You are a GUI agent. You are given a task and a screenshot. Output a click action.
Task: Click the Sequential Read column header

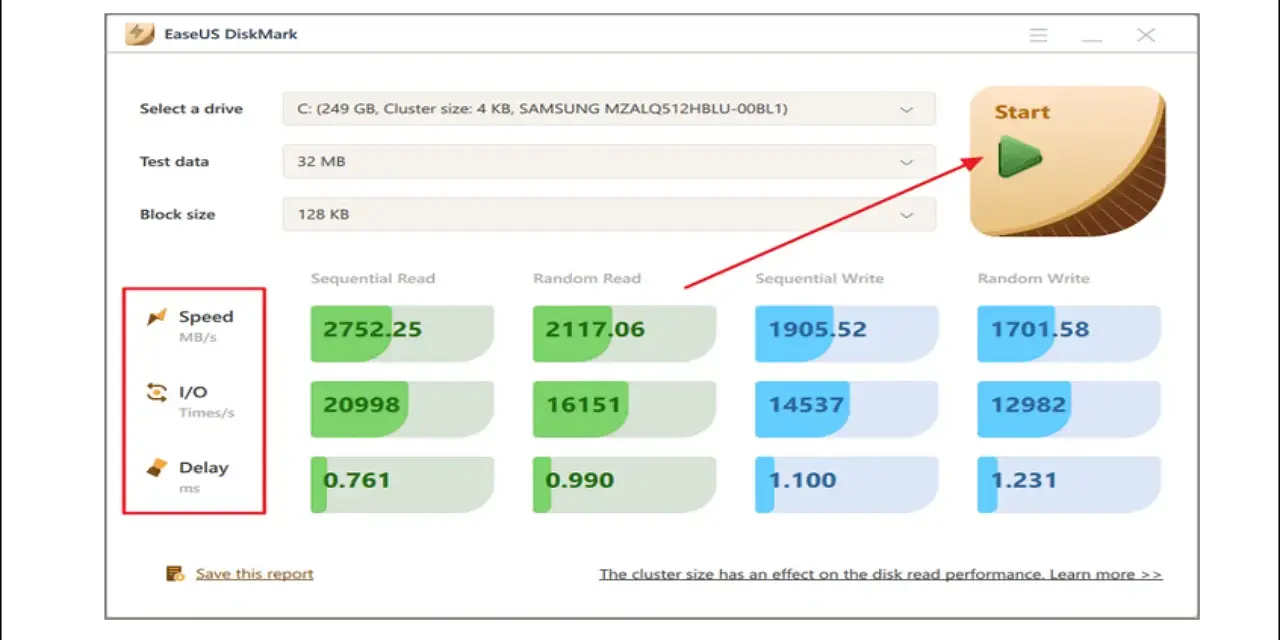click(373, 278)
